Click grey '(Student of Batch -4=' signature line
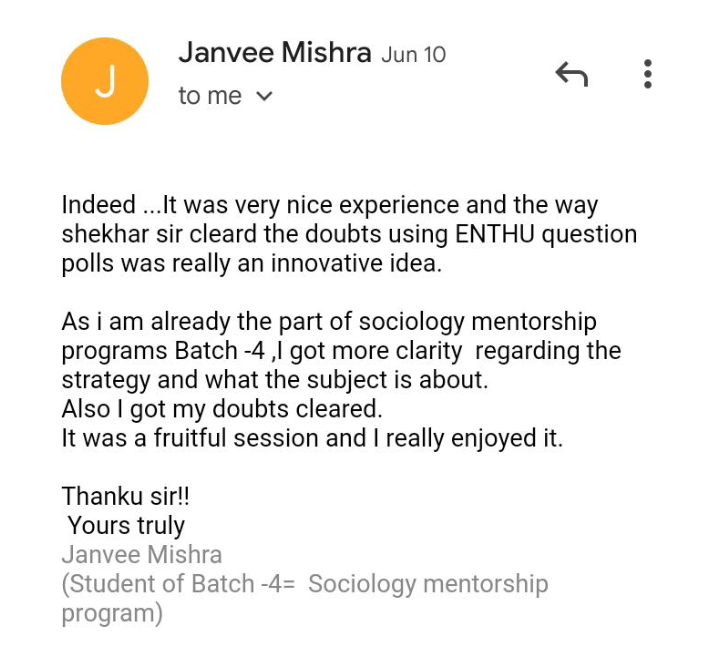The image size is (720, 652). coord(305,585)
